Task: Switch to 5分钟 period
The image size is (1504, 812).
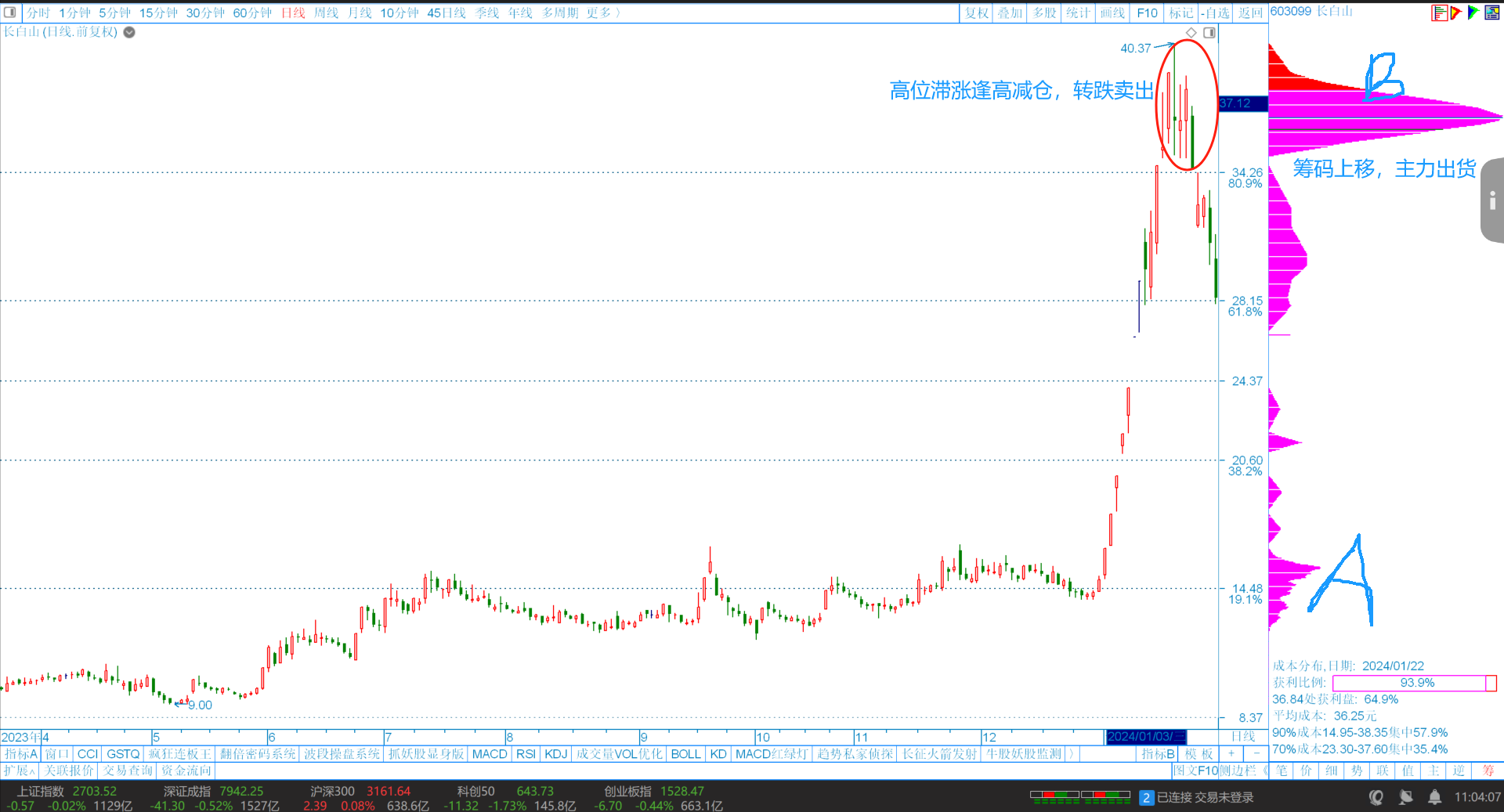Action: click(x=114, y=13)
